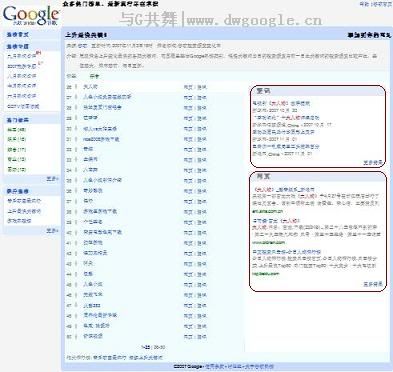Open the keyword ranked 27
This screenshot has height=372, width=393.
pyautogui.click(x=107, y=97)
